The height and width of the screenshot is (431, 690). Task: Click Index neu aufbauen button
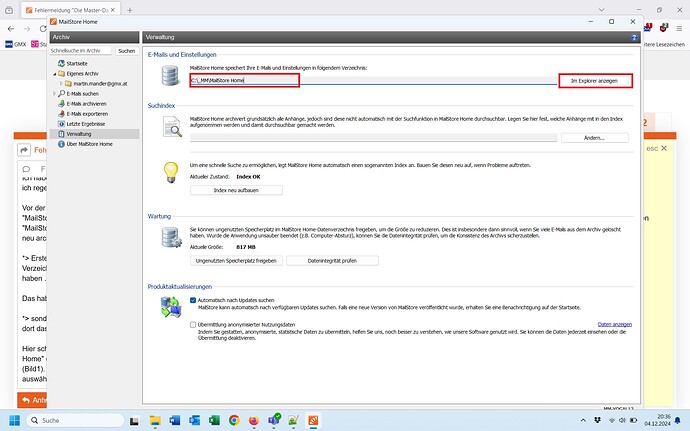point(236,190)
